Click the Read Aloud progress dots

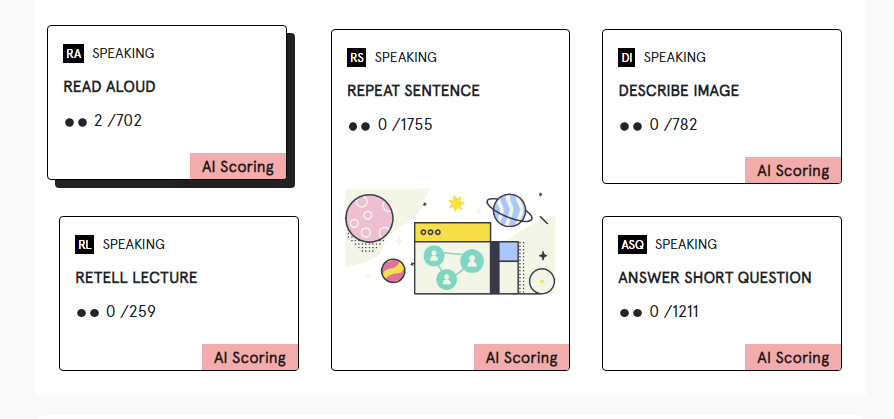[x=76, y=122]
